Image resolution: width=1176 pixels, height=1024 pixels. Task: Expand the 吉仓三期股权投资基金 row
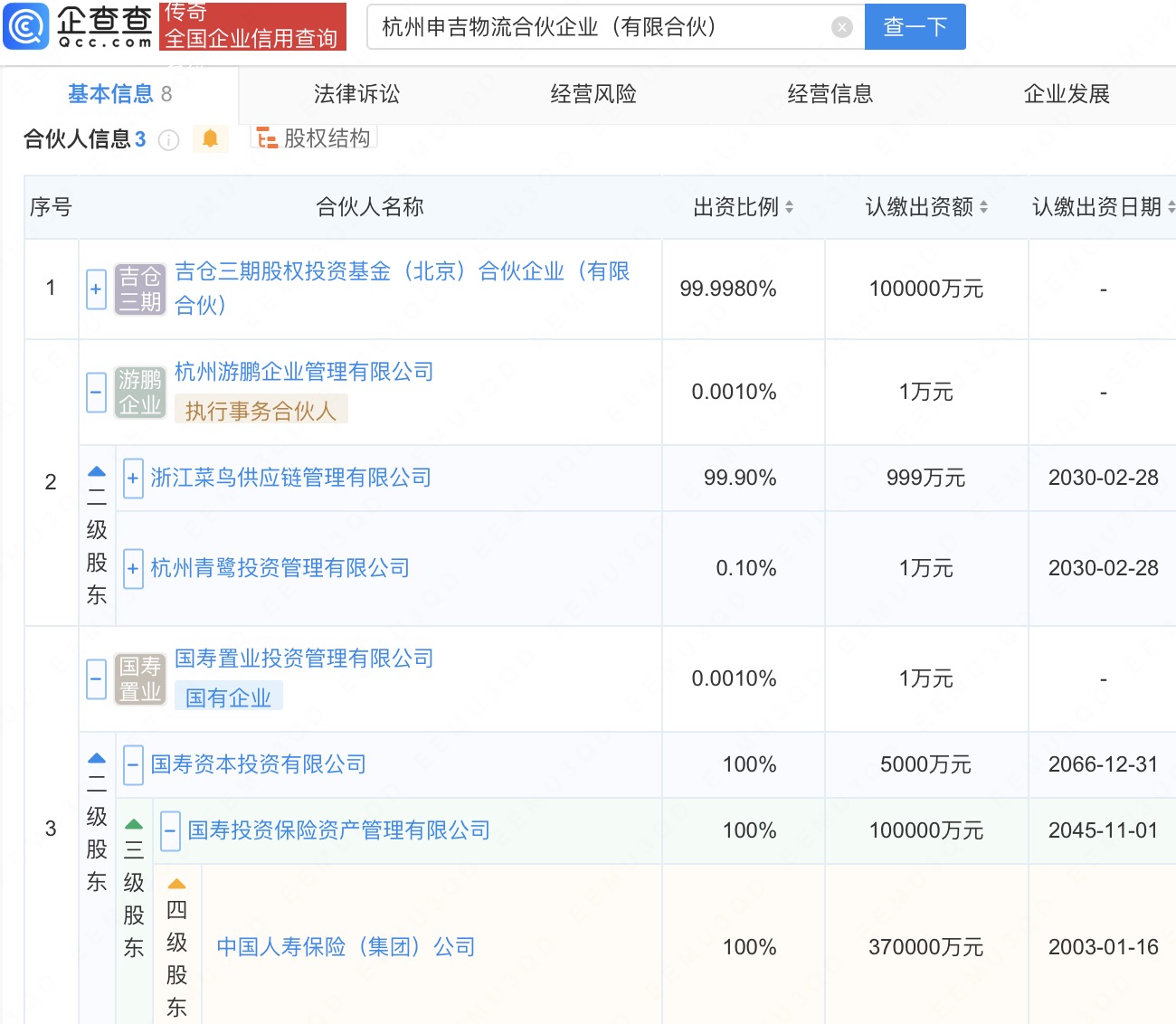(97, 289)
